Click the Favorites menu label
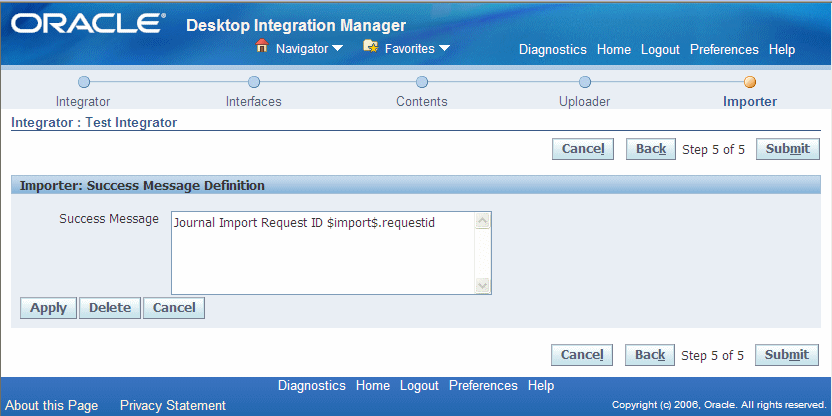Screen dimensions: 832x416 click(x=410, y=49)
